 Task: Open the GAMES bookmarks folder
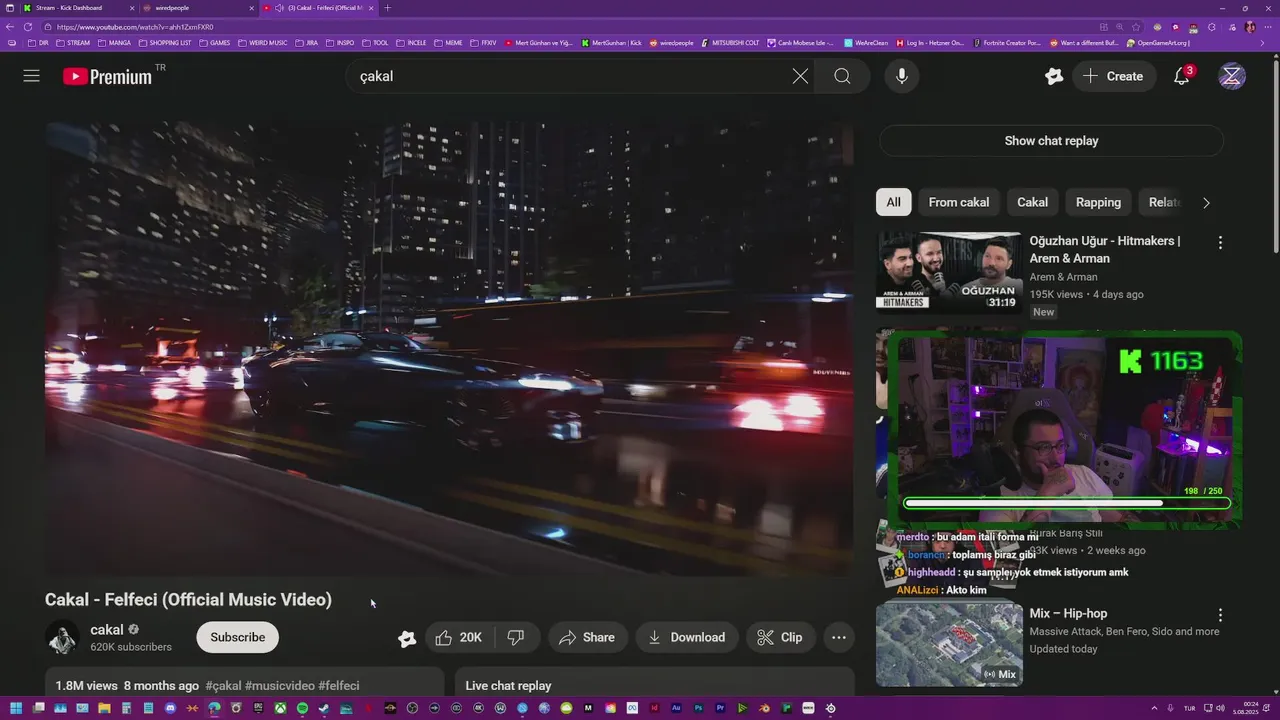point(214,43)
